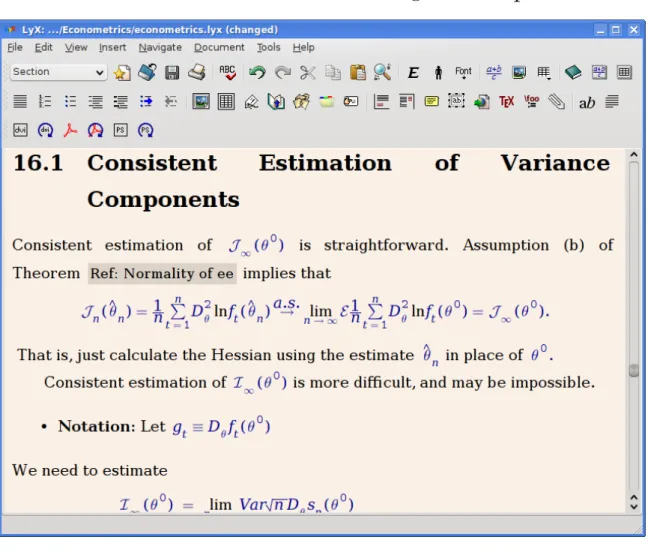Image resolution: width=648 pixels, height=552 pixels.
Task: Click the vertical scrollbar thumb
Action: (x=634, y=370)
